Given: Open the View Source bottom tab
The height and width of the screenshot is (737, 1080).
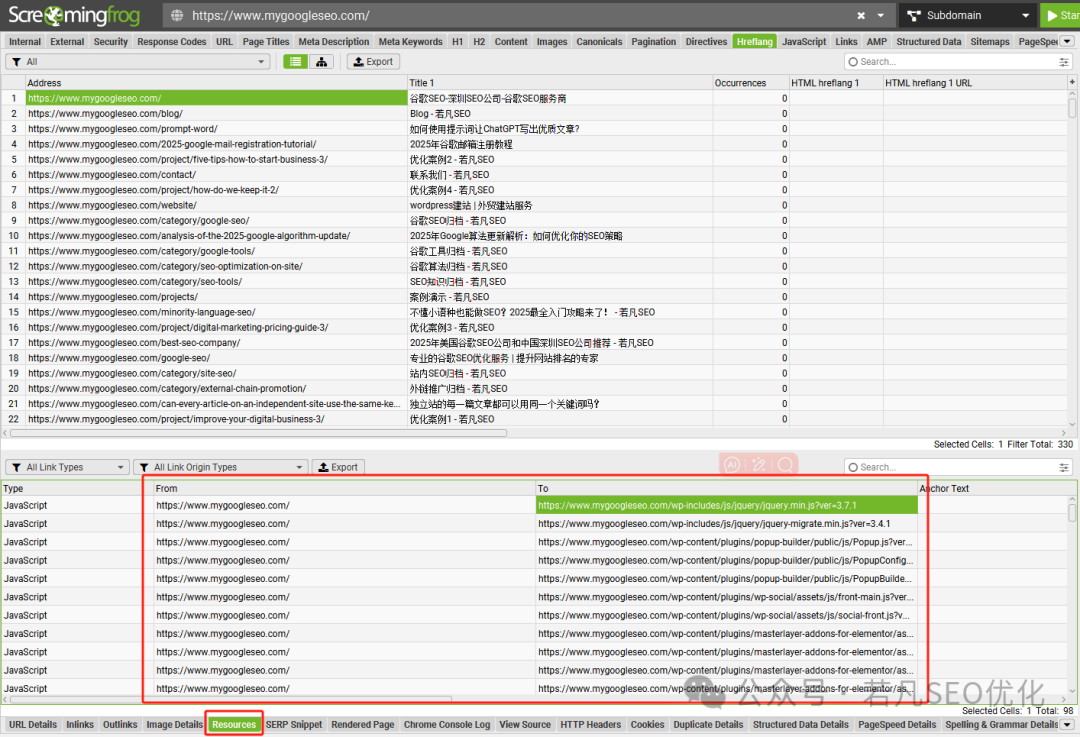Looking at the screenshot, I should coord(525,725).
